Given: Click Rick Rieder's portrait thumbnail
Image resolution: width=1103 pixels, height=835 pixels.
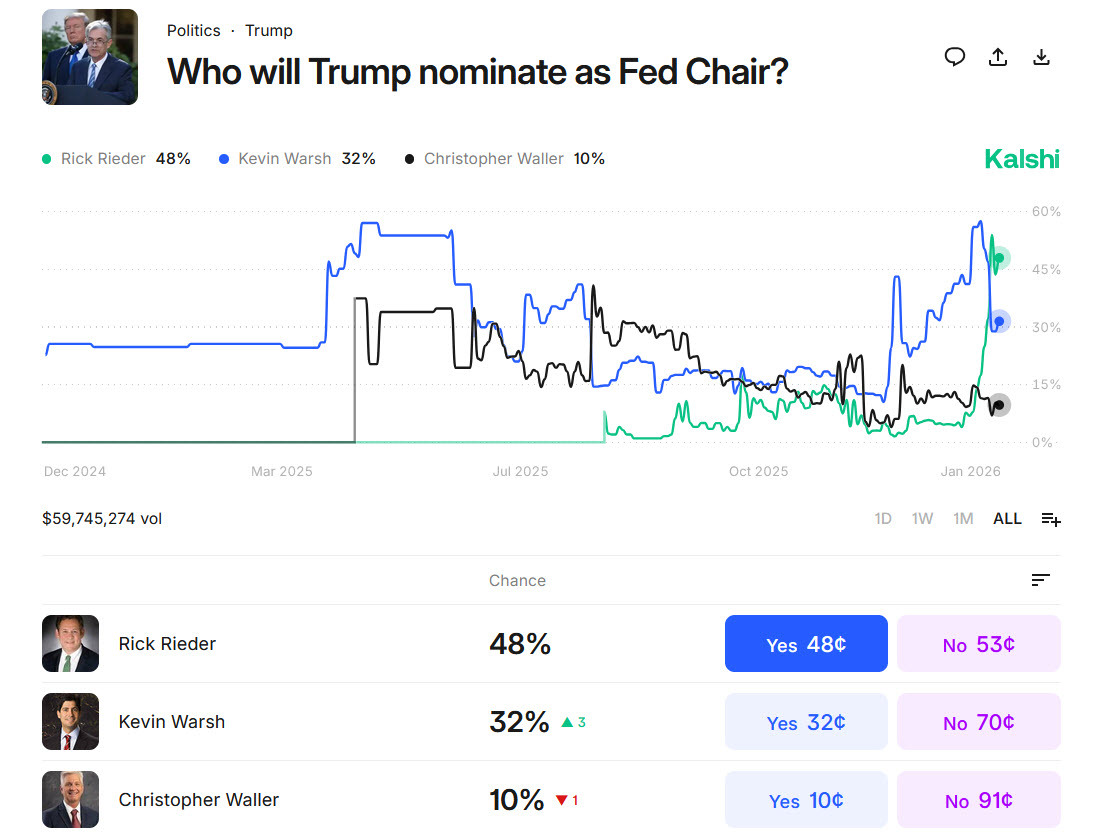Looking at the screenshot, I should coord(70,643).
